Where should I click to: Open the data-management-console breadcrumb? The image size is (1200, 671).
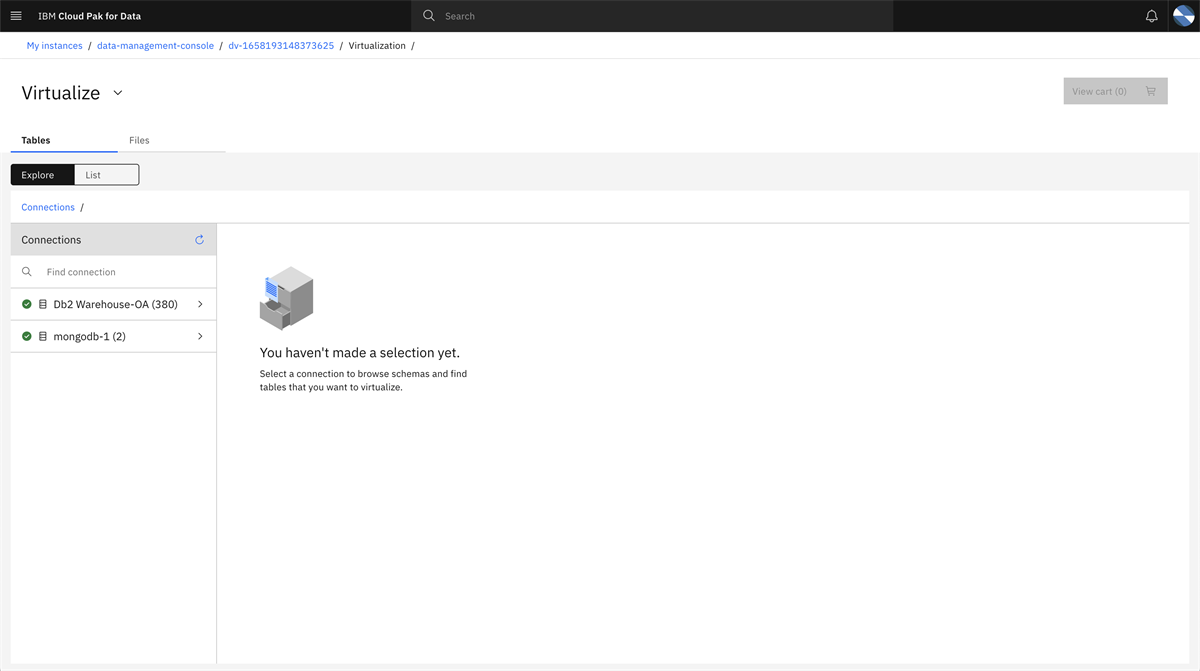(155, 45)
